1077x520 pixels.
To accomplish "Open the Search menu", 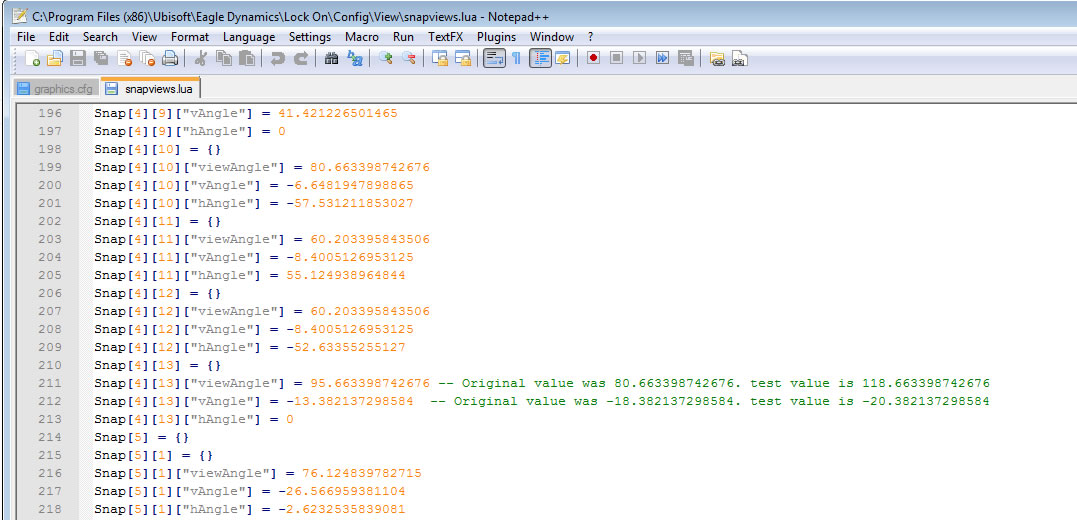I will point(100,37).
